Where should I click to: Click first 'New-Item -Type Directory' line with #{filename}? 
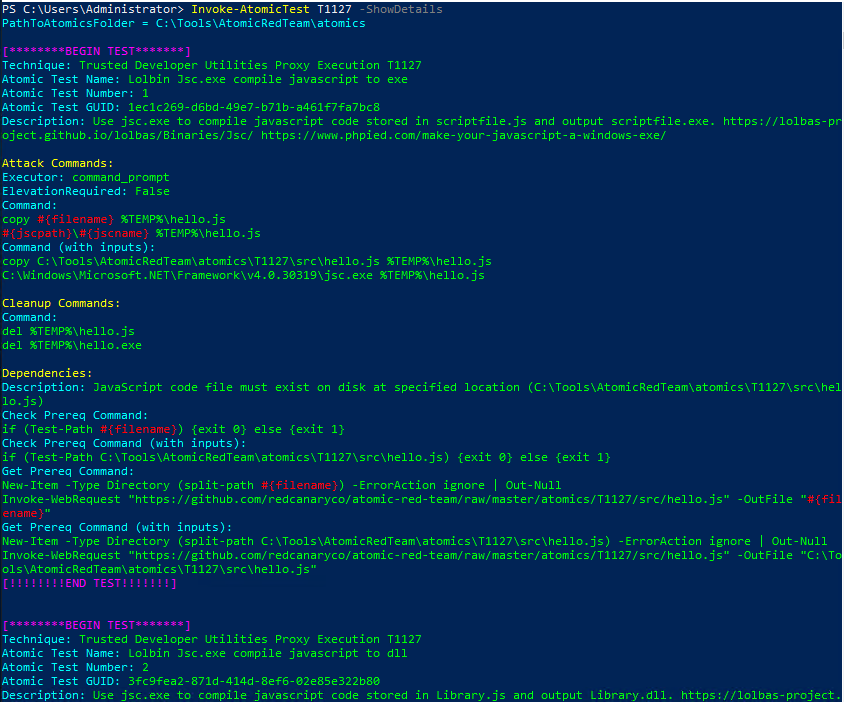coord(282,485)
